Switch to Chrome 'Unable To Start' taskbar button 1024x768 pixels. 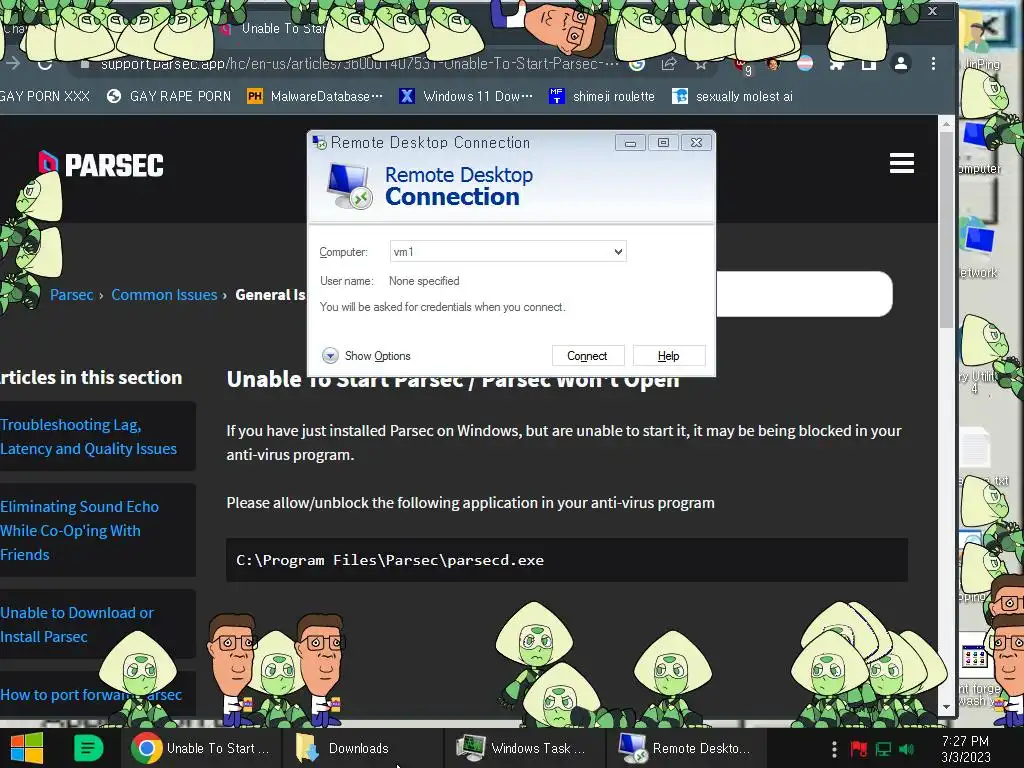pyautogui.click(x=201, y=748)
